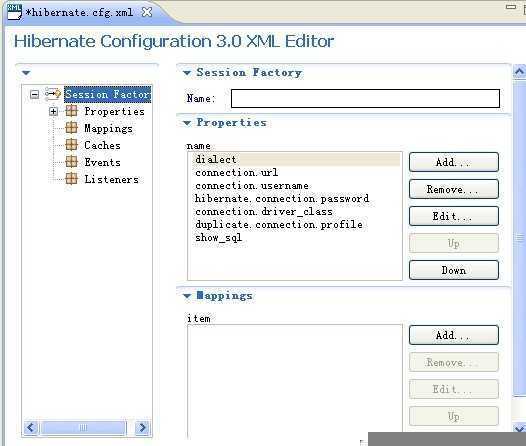This screenshot has width=526, height=446.
Task: Click the XML file icon on hibernate.cfg.xml tab
Action: coord(14,12)
